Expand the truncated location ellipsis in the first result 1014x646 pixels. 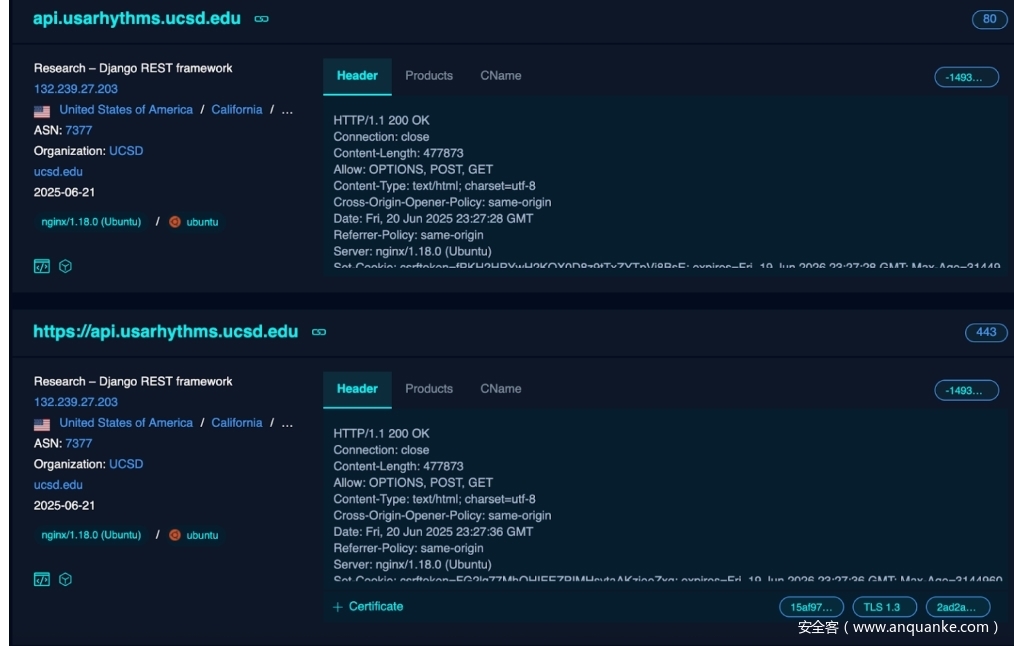pos(288,110)
